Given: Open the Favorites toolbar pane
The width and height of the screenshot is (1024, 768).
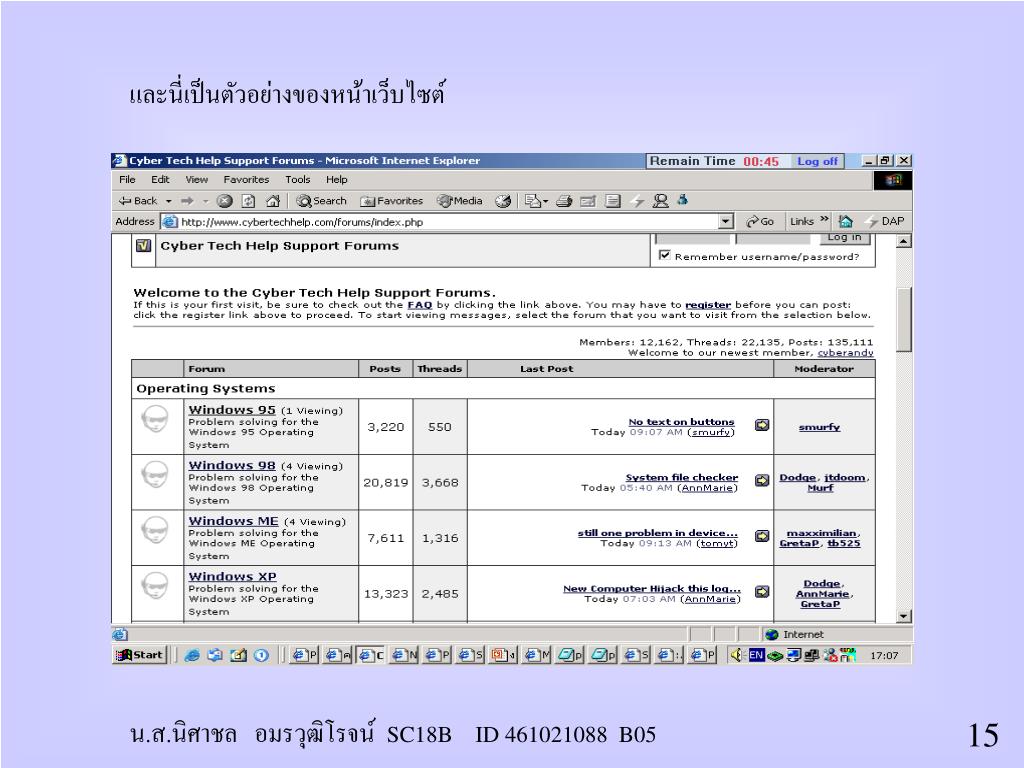Looking at the screenshot, I should point(392,201).
